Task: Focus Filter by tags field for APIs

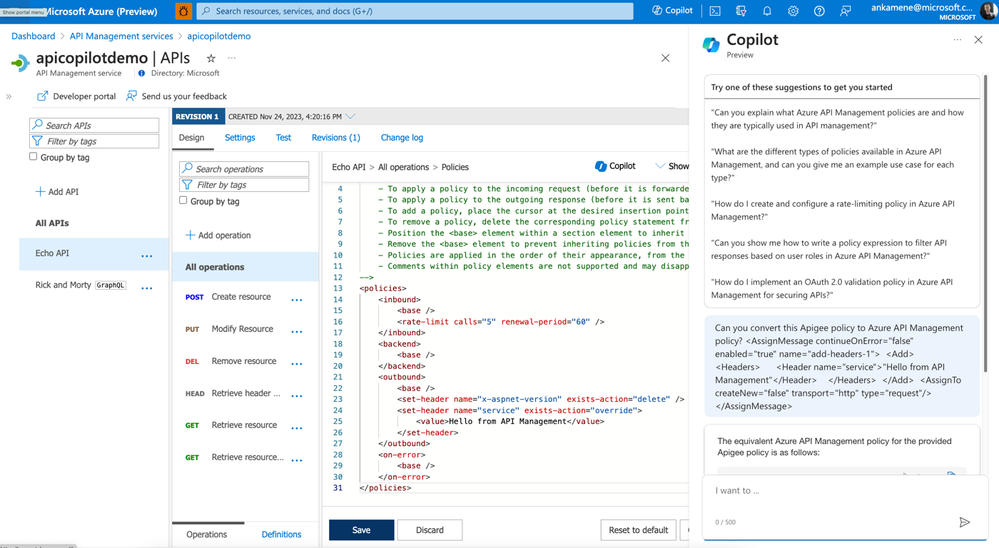Action: click(x=94, y=141)
